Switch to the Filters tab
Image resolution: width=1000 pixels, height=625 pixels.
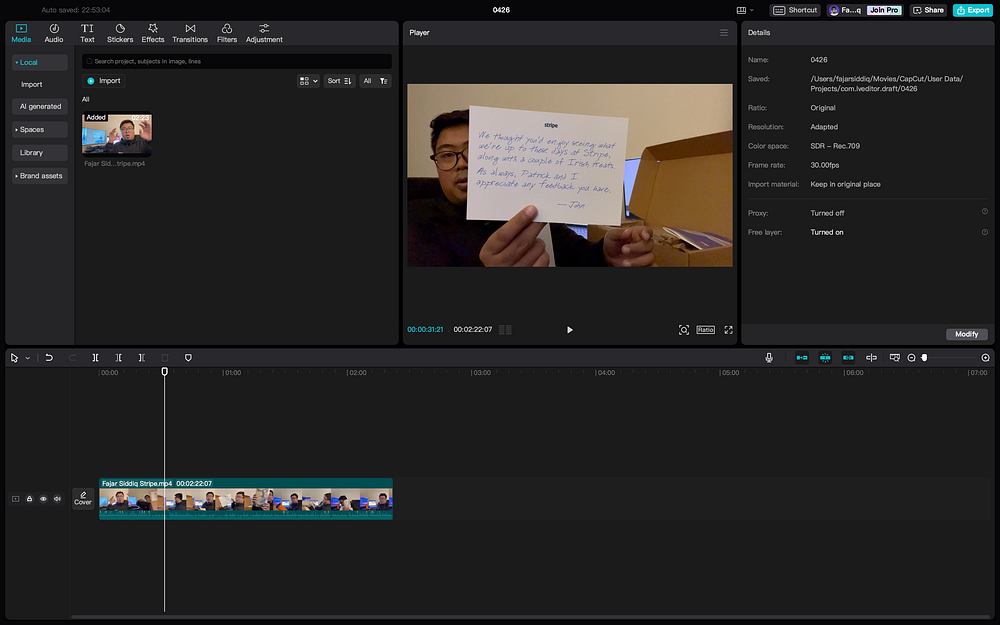click(227, 32)
